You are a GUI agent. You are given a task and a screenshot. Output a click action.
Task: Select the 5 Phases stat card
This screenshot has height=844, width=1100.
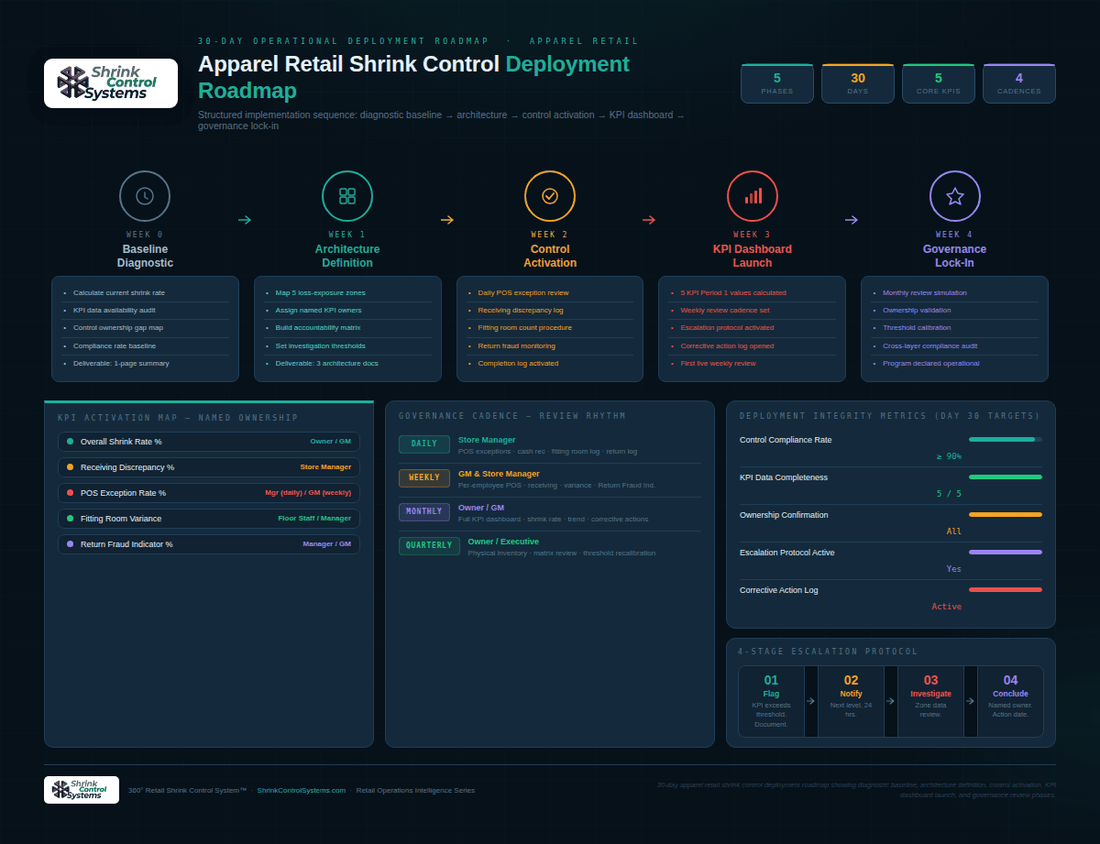(x=777, y=83)
